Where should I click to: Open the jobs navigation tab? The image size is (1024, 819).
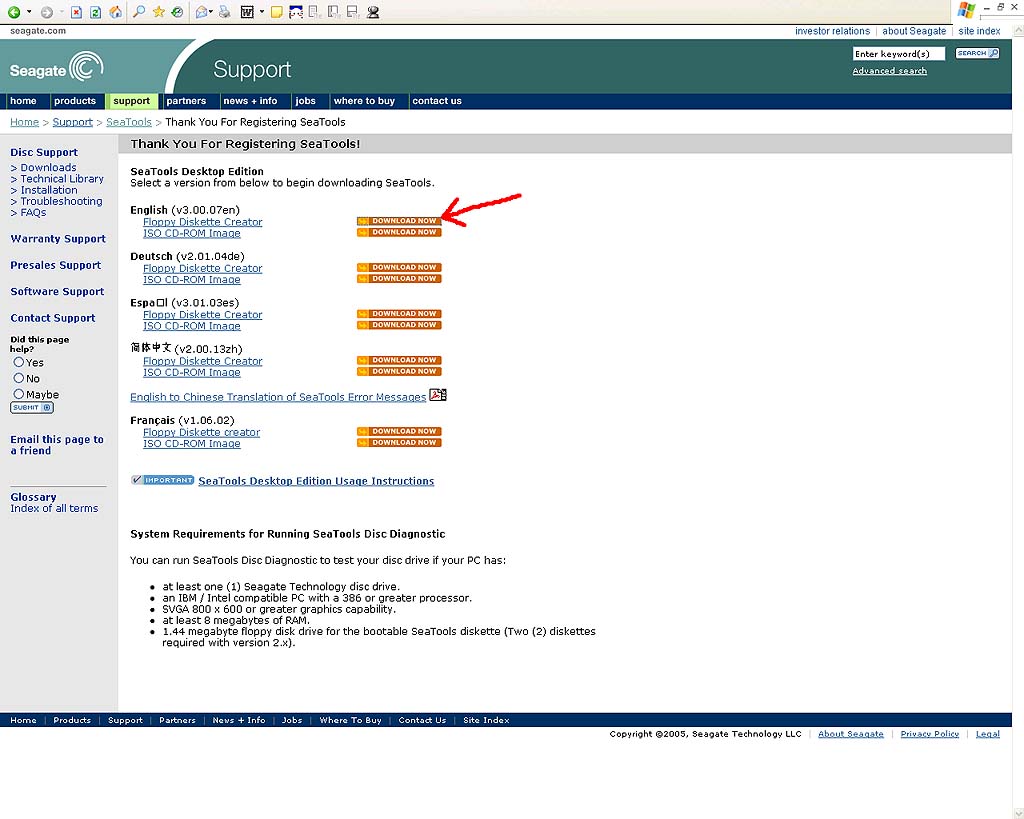pos(306,101)
